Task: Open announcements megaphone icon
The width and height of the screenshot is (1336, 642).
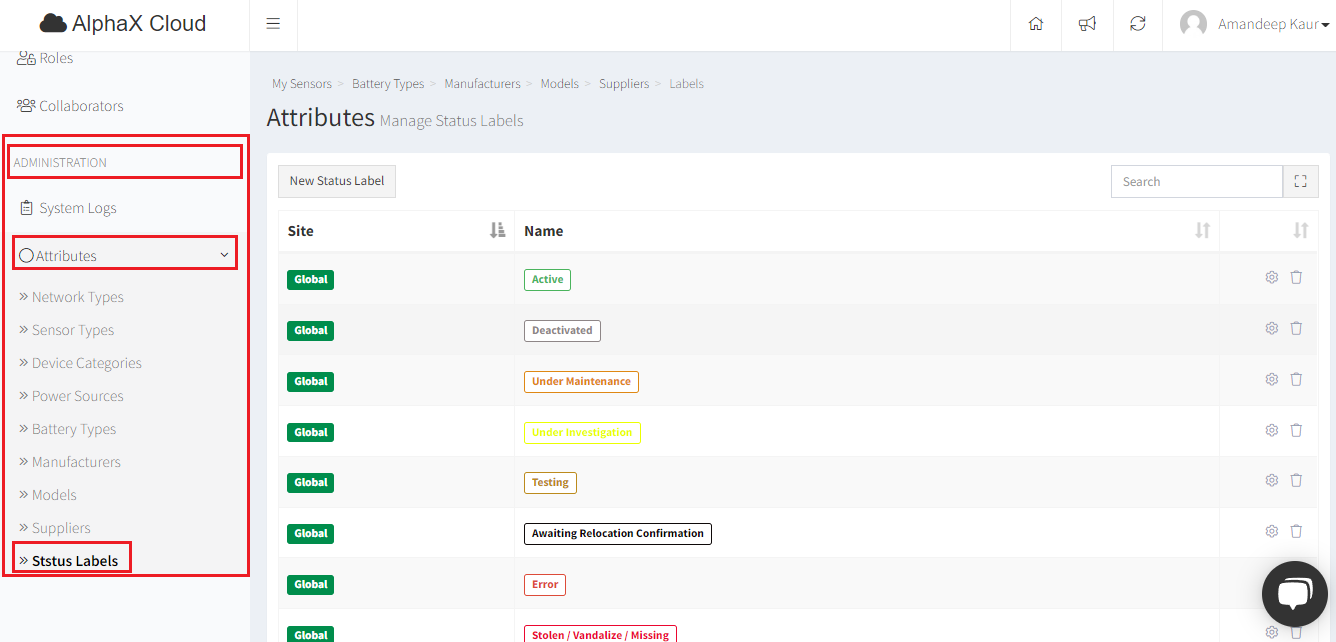Action: click(x=1087, y=24)
